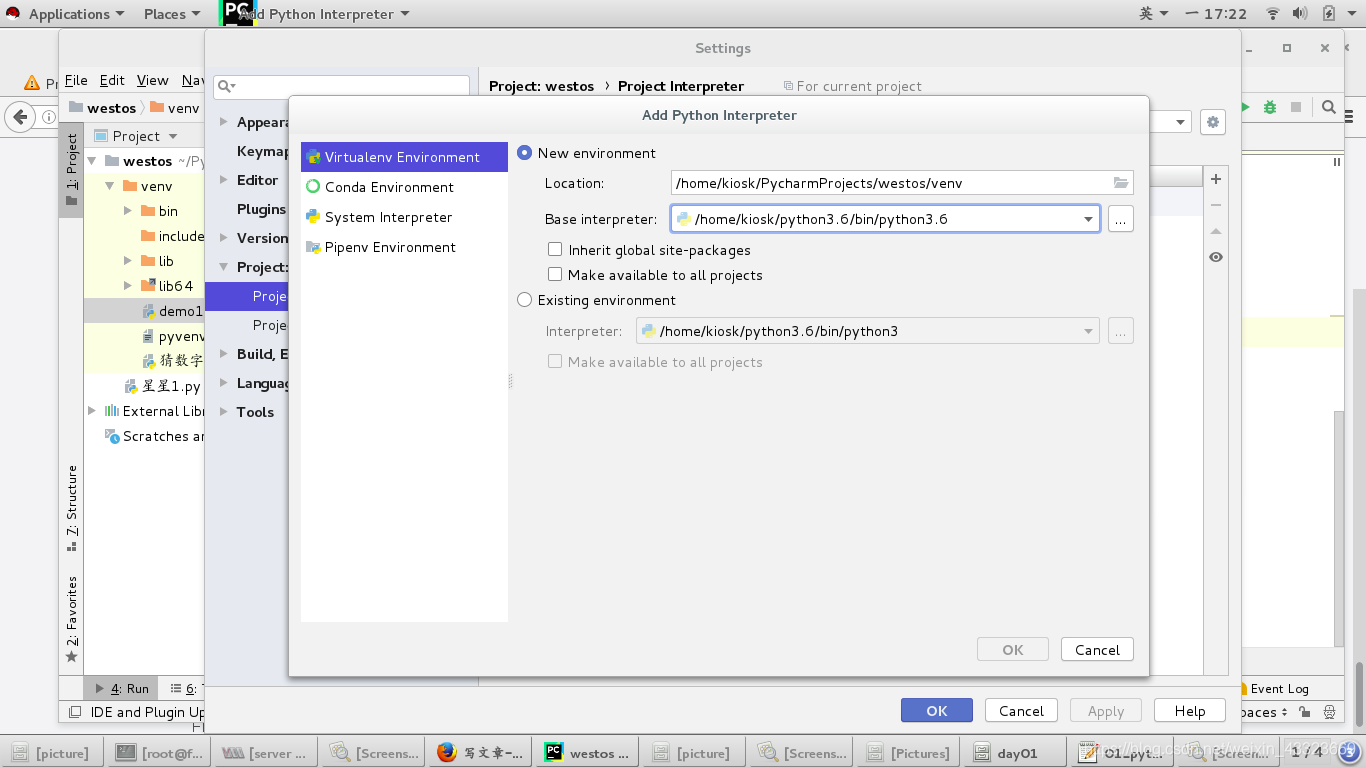
Task: Click the inspector Hector icon in status bar
Action: click(1330, 713)
